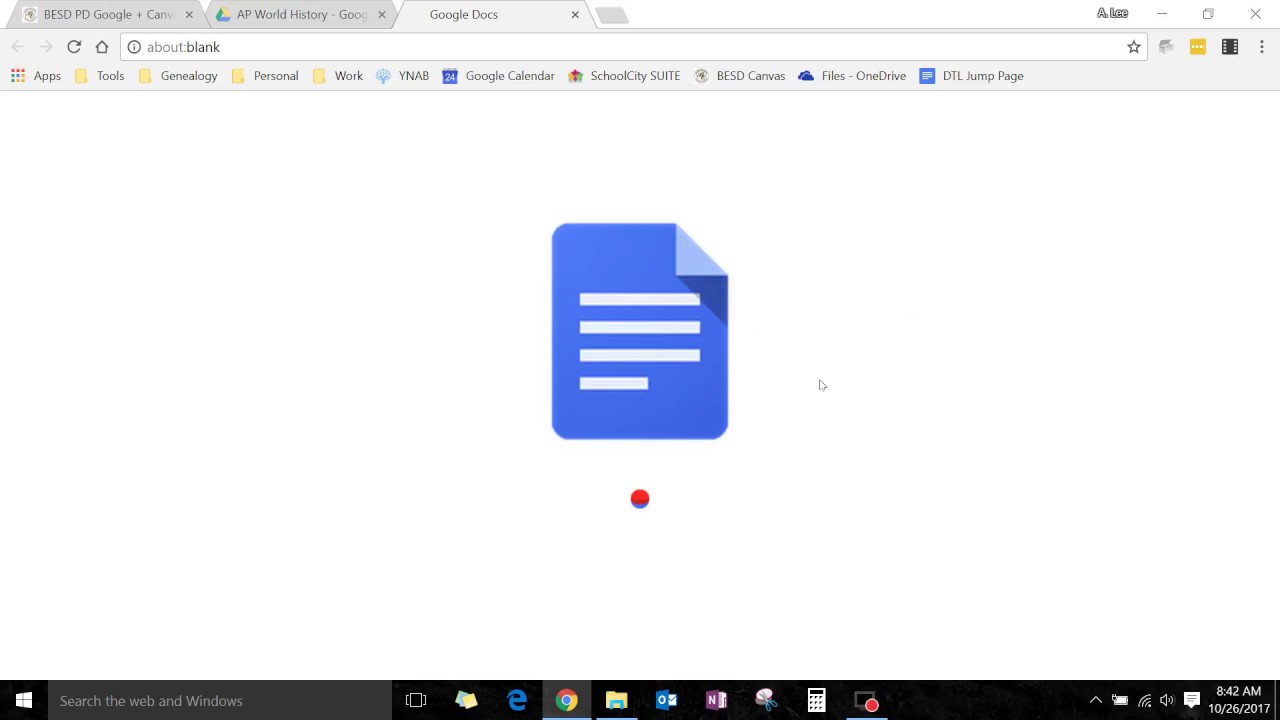Open File Explorer from the taskbar
Screen dimensions: 1280x720
[x=616, y=701]
